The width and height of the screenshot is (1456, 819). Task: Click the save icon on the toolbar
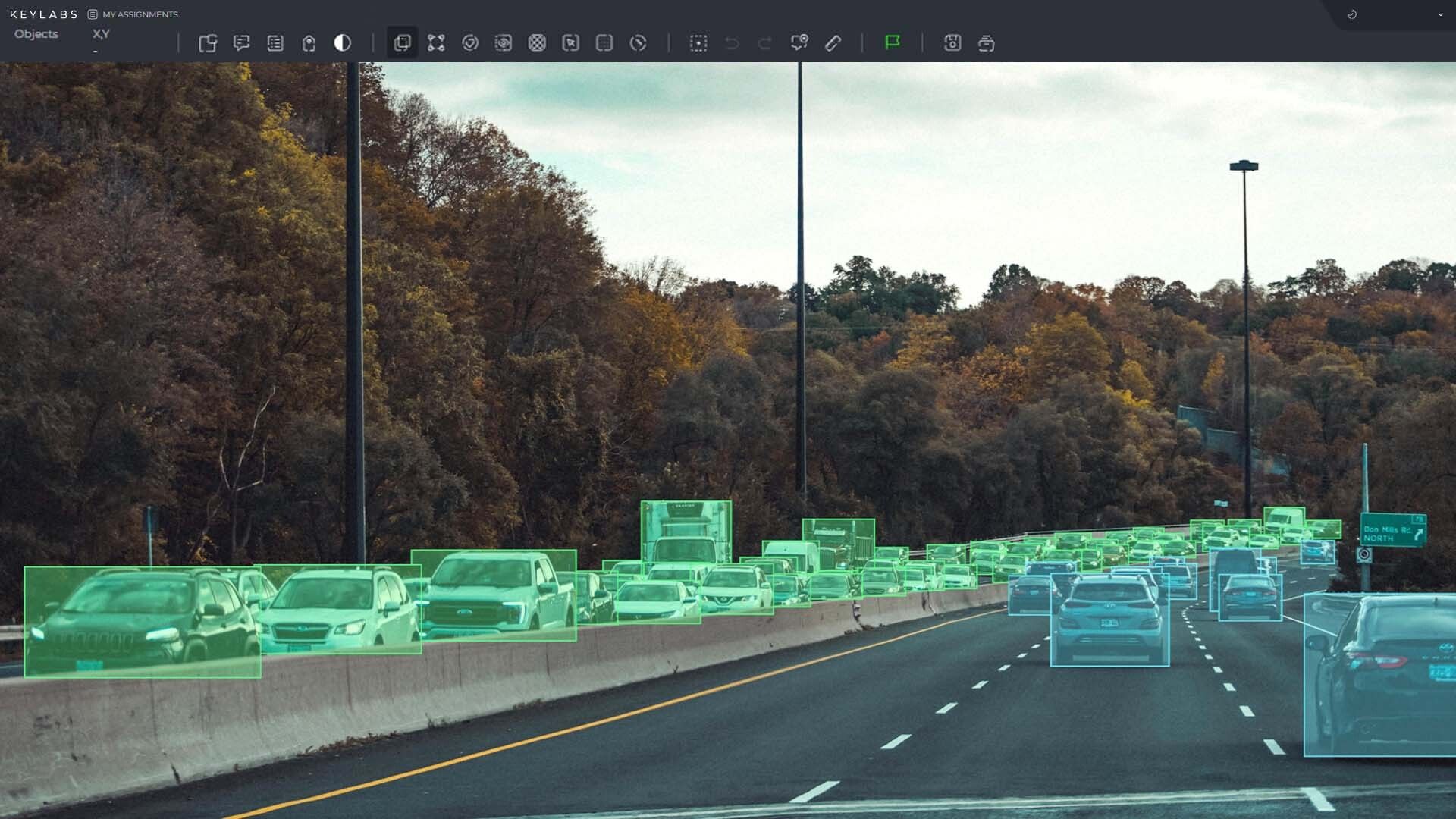pyautogui.click(x=952, y=44)
